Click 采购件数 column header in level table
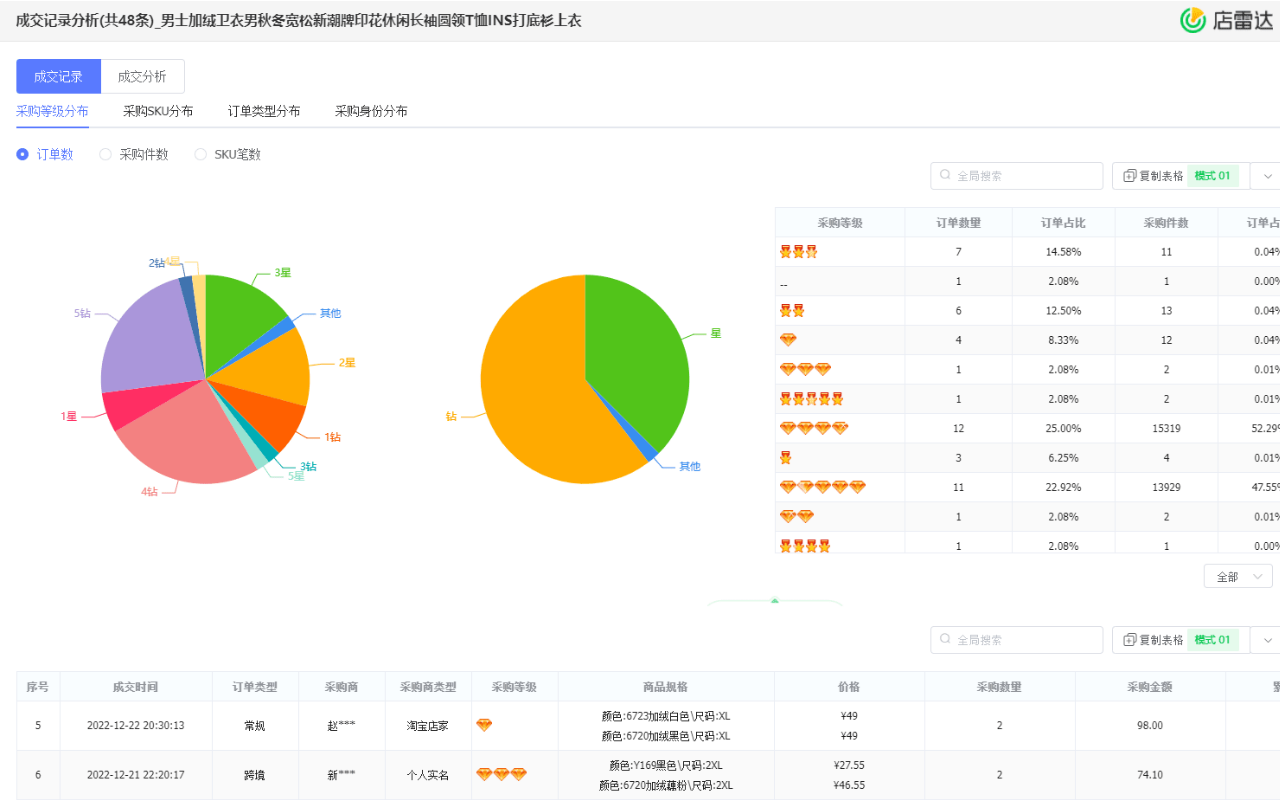The height and width of the screenshot is (800, 1280). [1166, 223]
